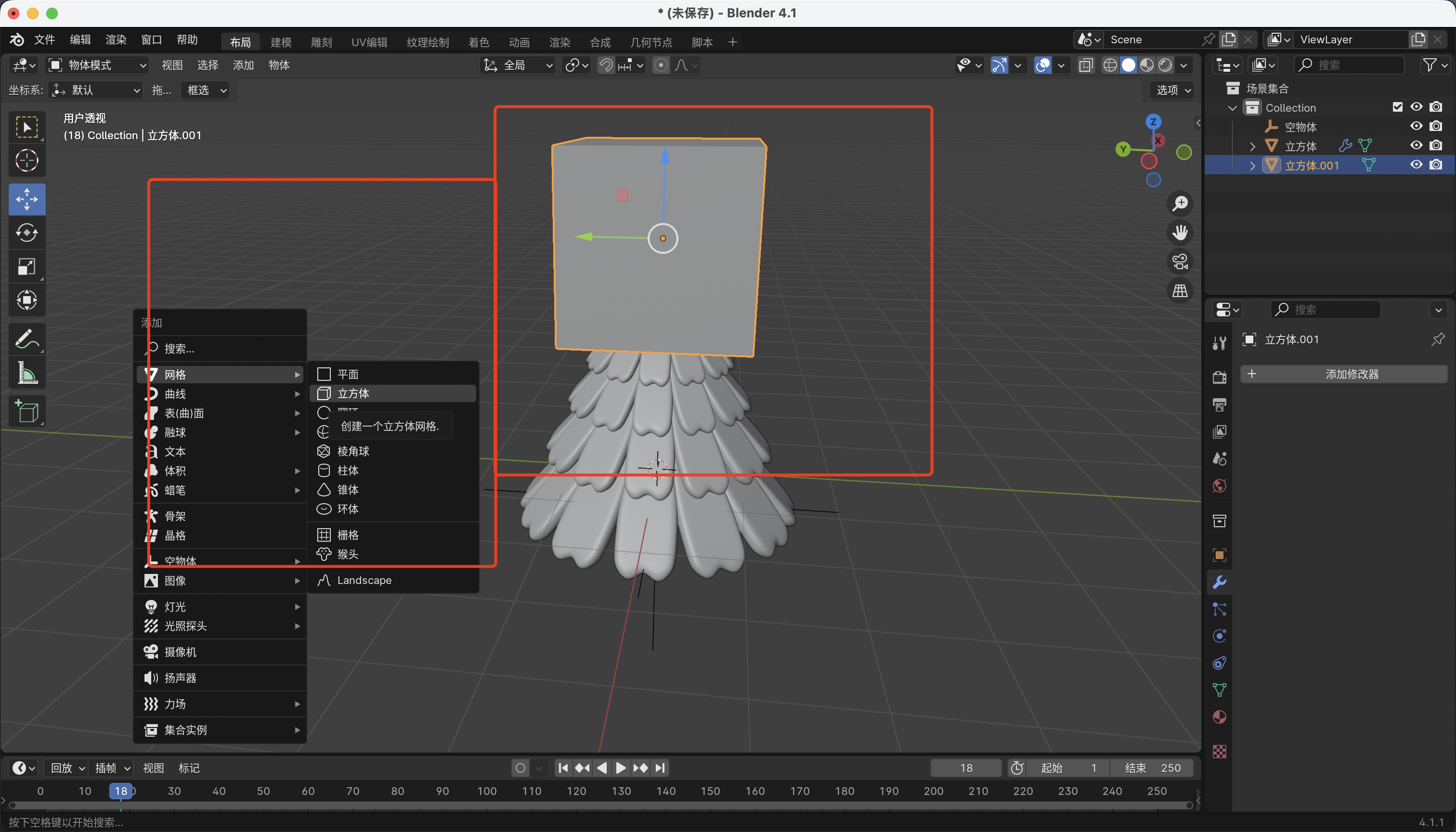Image resolution: width=1456 pixels, height=832 pixels.
Task: Open the 全局 transform orientation dropdown
Action: tap(518, 65)
